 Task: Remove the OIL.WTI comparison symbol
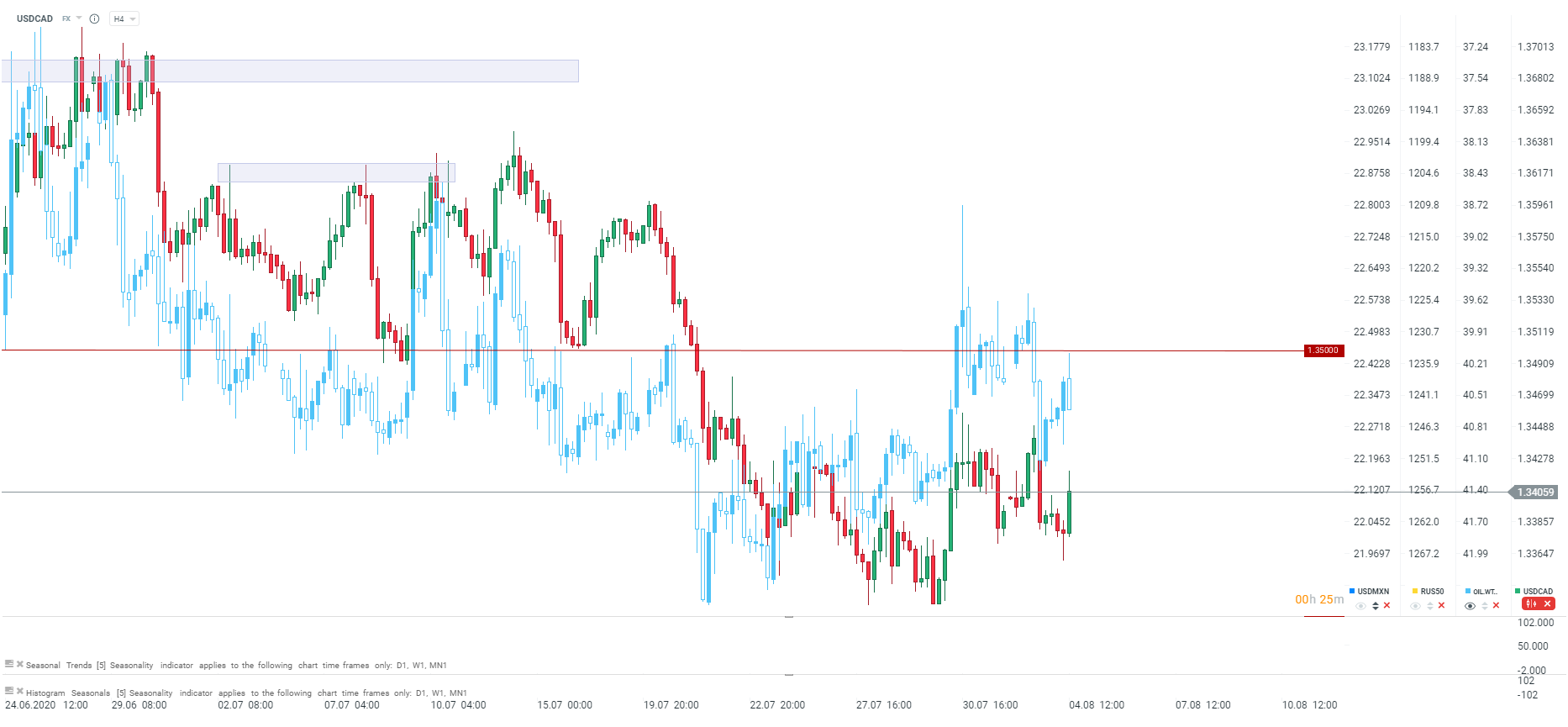(x=1497, y=605)
